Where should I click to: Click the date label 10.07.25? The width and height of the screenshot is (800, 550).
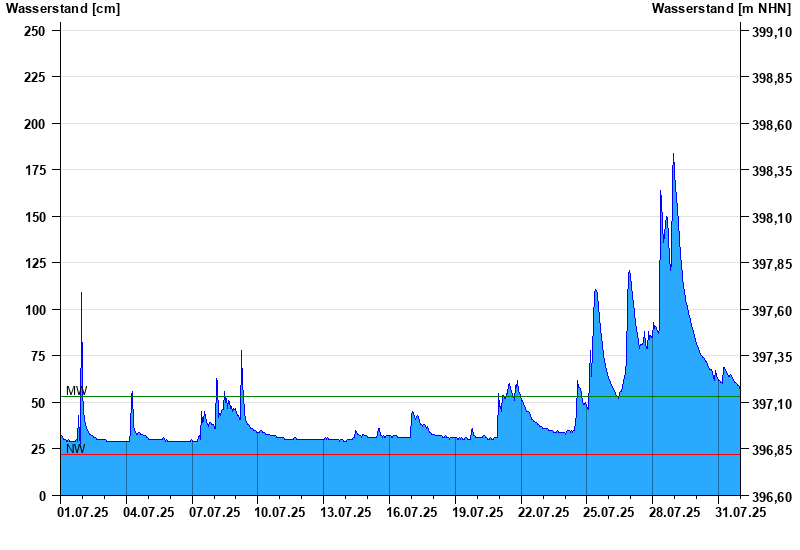pos(280,512)
